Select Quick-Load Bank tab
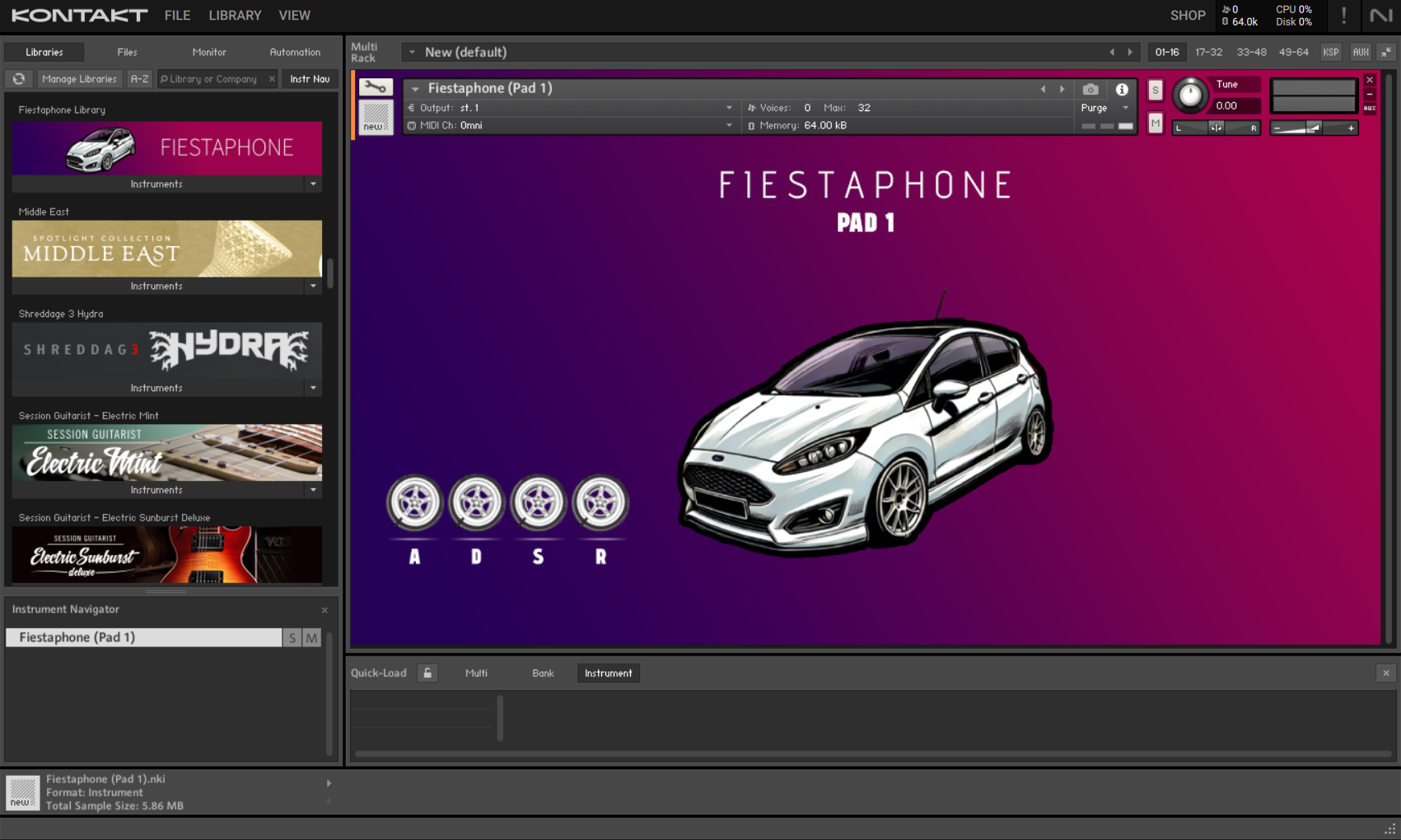 [x=543, y=673]
